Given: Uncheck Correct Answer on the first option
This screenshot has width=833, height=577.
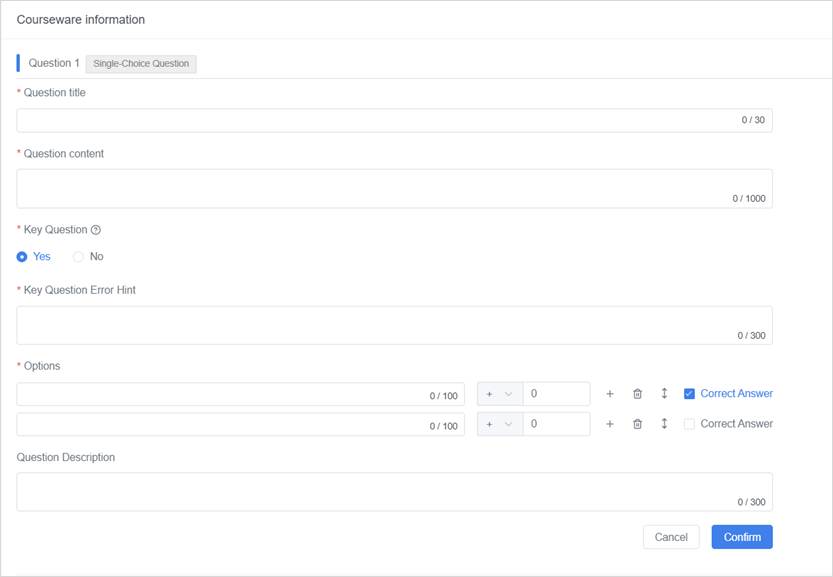Looking at the screenshot, I should (x=689, y=394).
